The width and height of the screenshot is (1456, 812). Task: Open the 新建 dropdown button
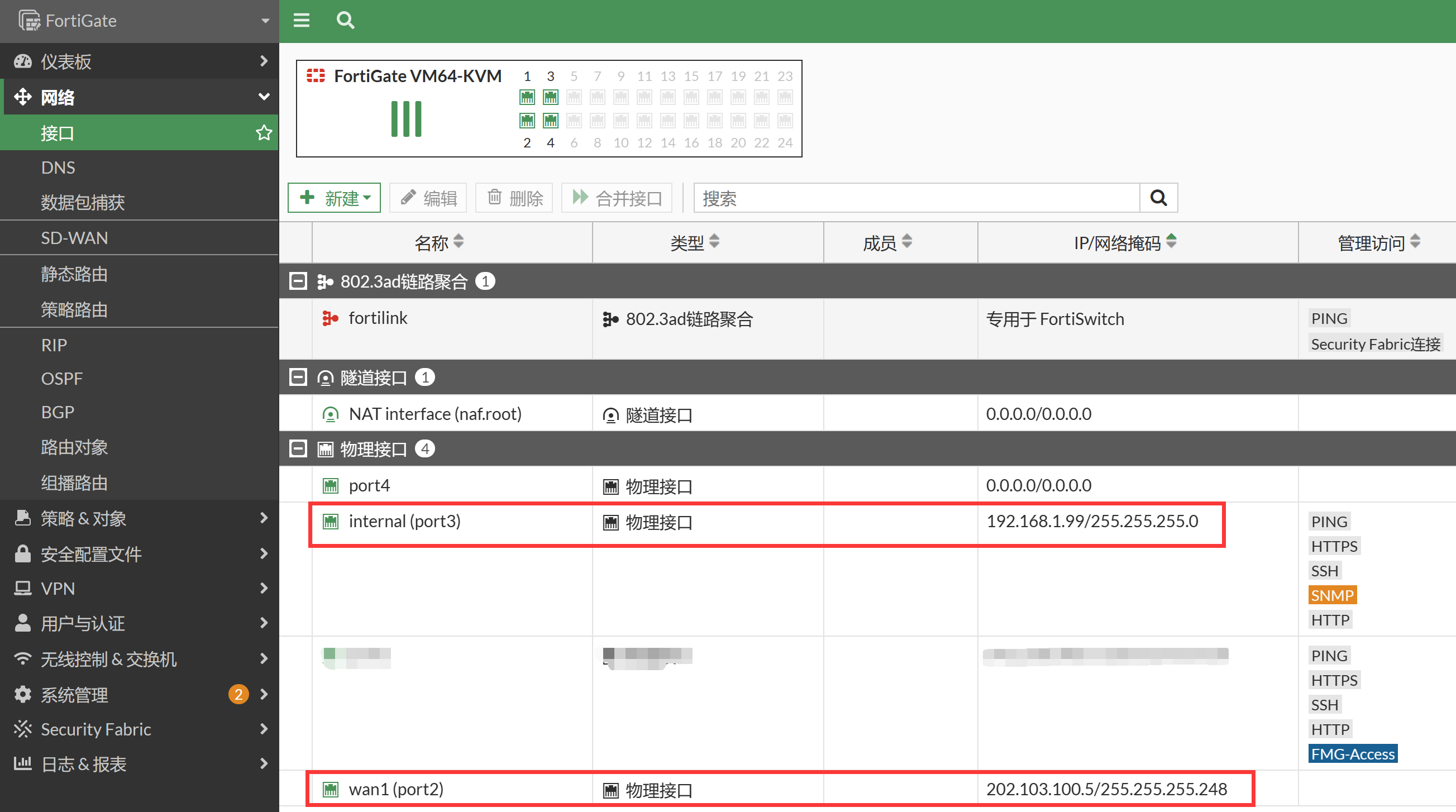click(x=335, y=198)
